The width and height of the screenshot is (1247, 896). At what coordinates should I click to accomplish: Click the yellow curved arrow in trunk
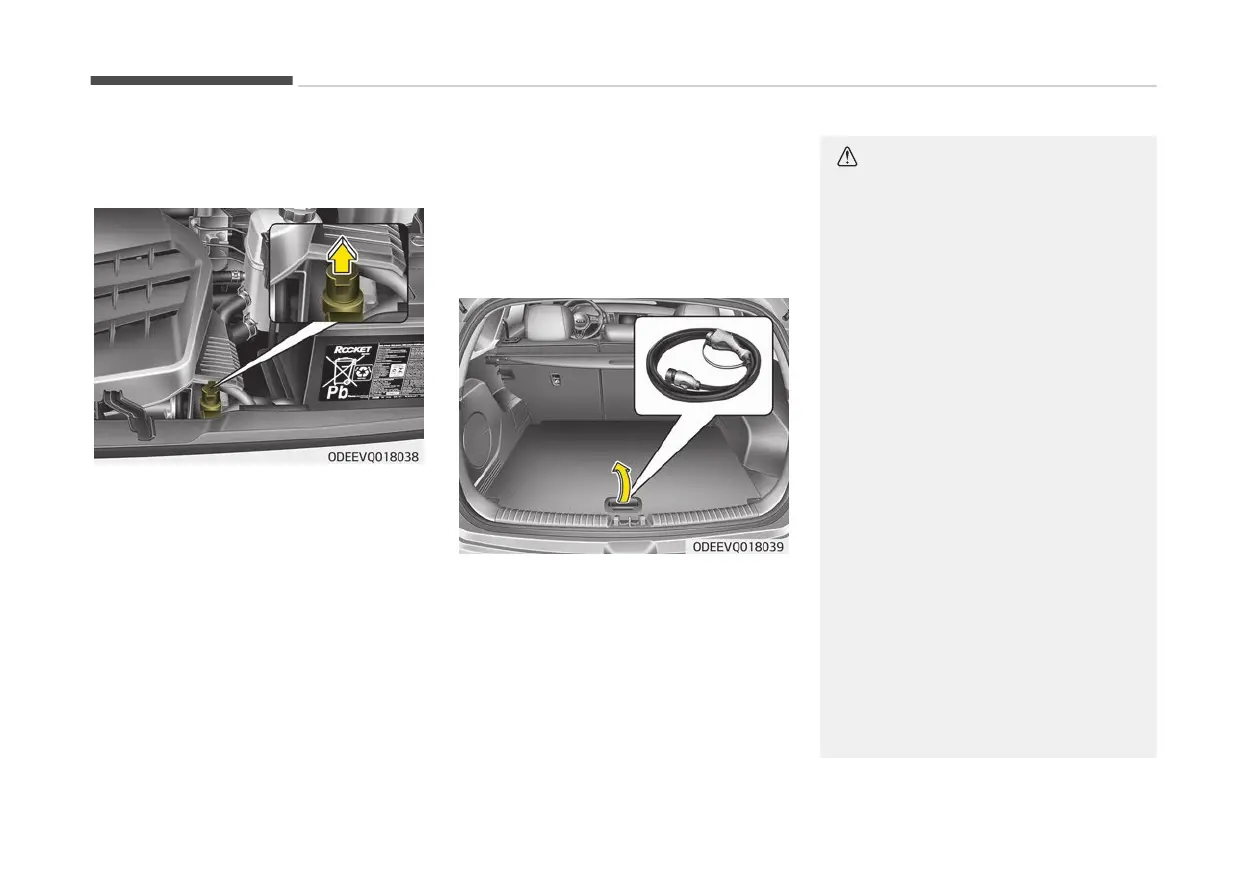[x=624, y=482]
